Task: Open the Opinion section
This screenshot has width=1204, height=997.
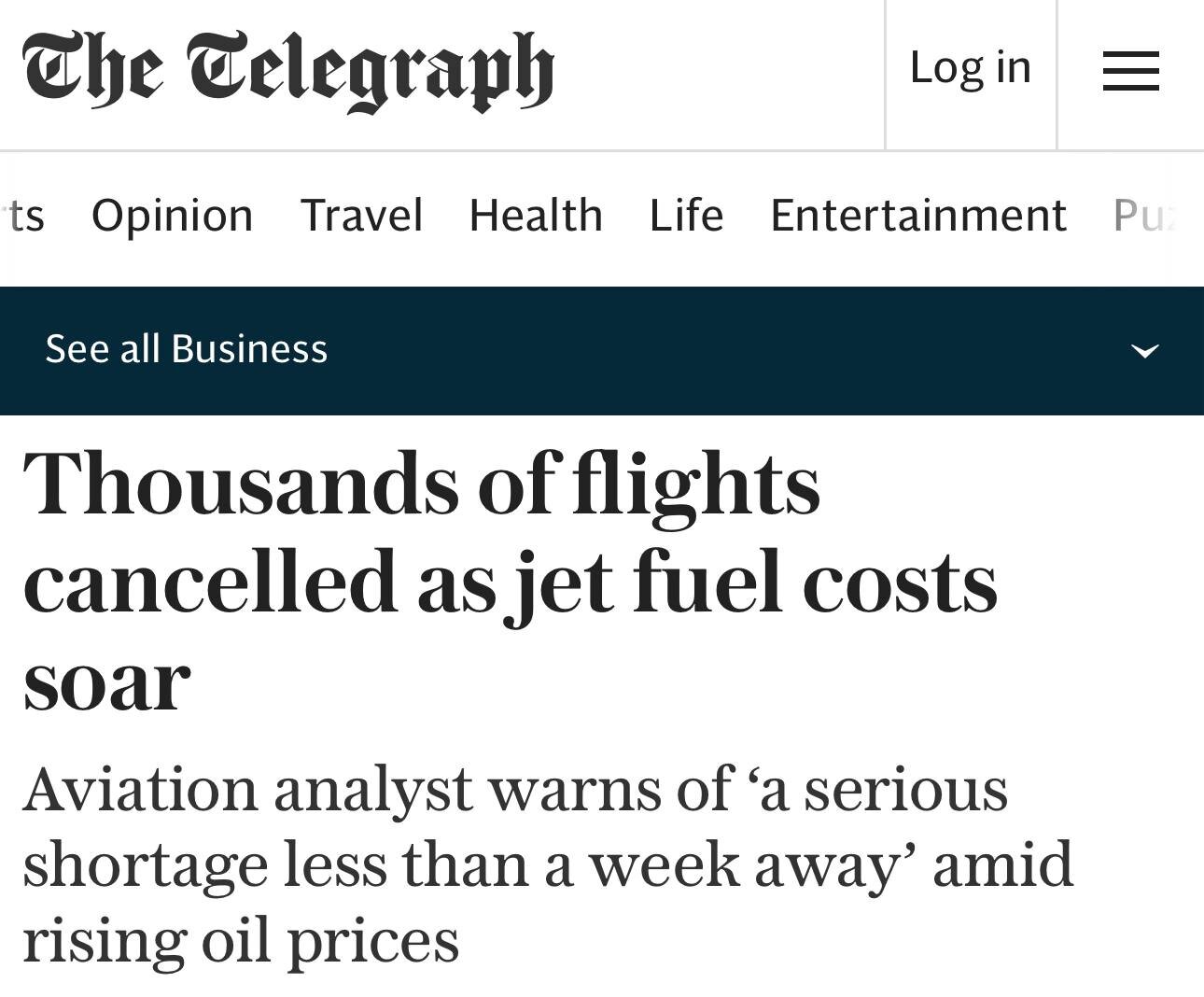Action: (x=173, y=216)
